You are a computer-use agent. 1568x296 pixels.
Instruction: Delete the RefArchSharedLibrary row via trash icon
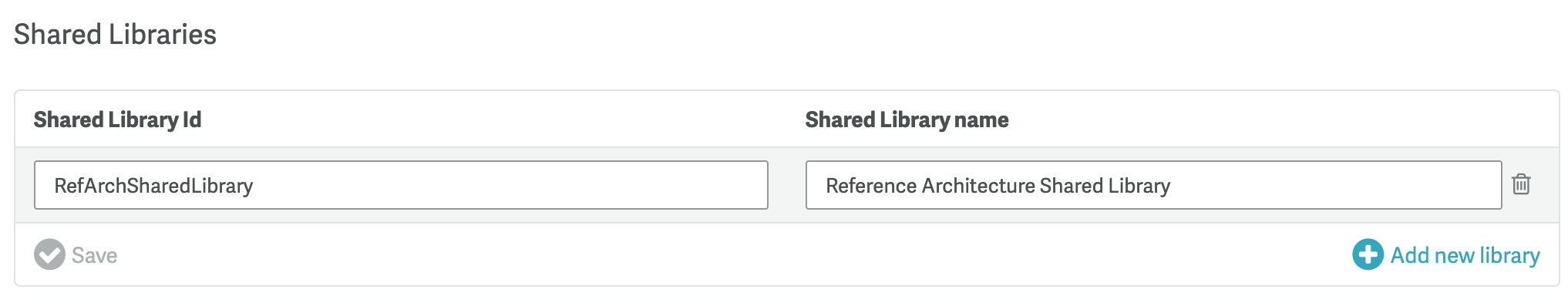pyautogui.click(x=1521, y=184)
